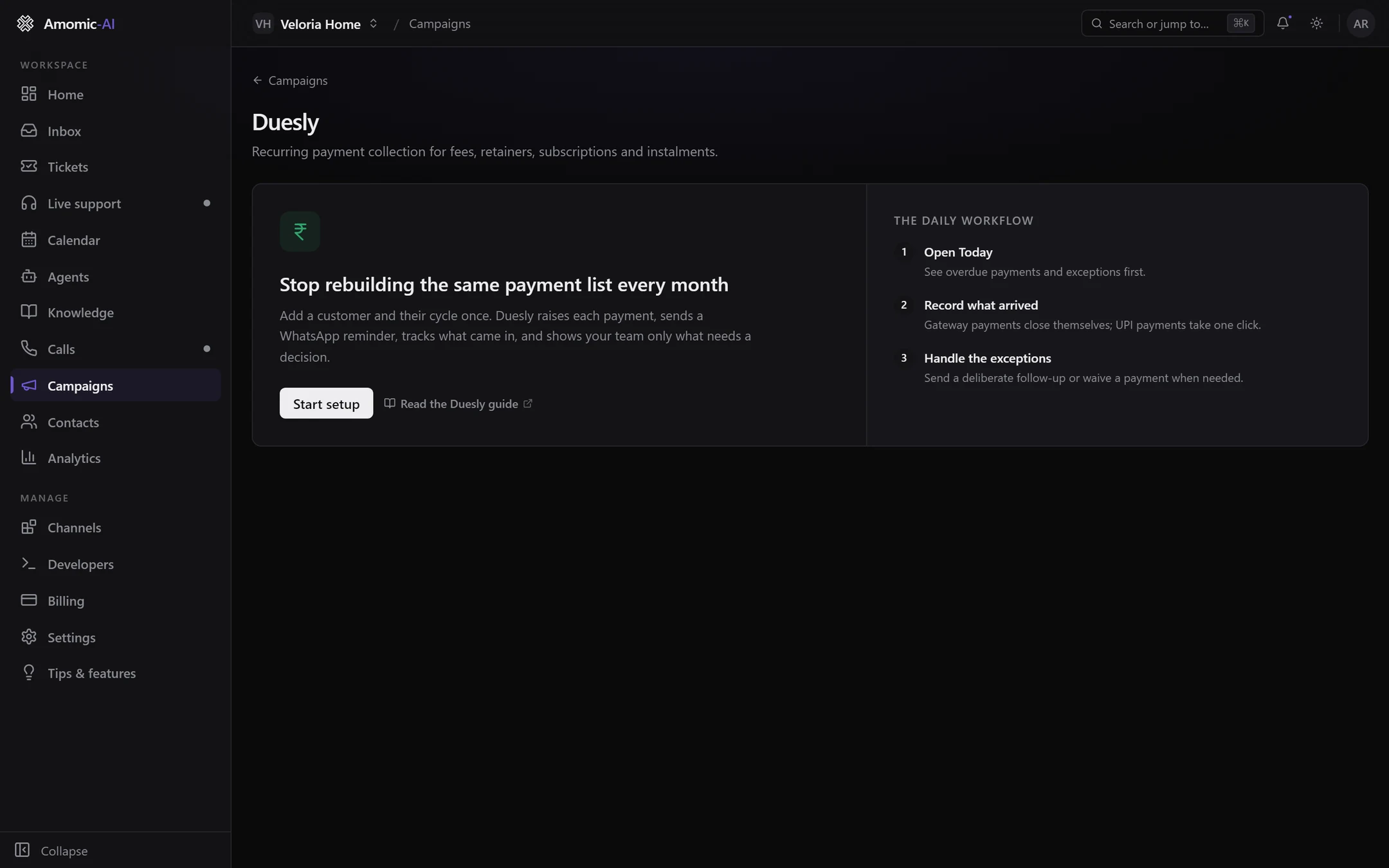Screen dimensions: 1389x868
Task: Open the notifications bell
Action: click(x=1283, y=23)
